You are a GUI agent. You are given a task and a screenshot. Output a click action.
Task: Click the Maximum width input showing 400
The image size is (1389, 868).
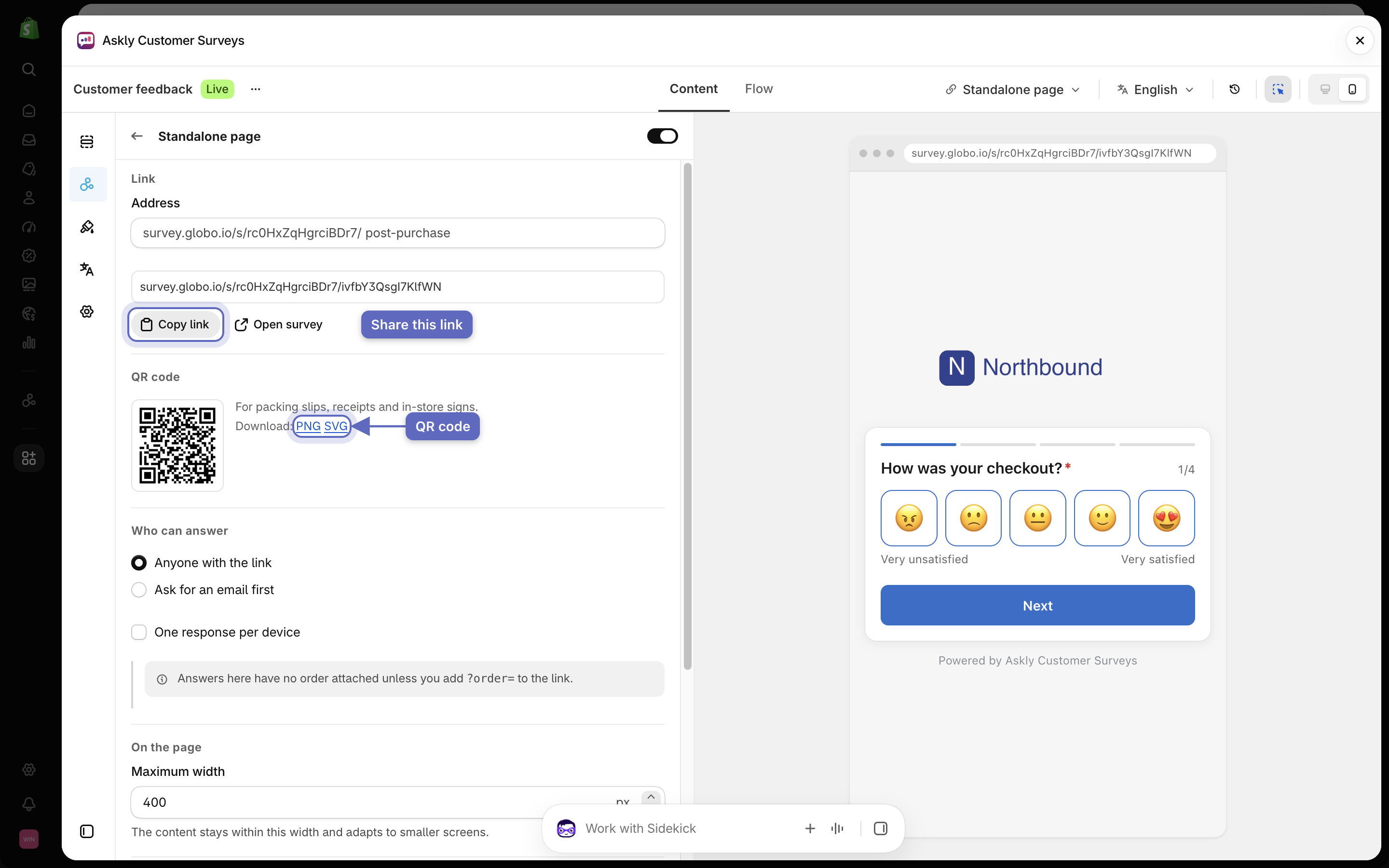(x=398, y=802)
